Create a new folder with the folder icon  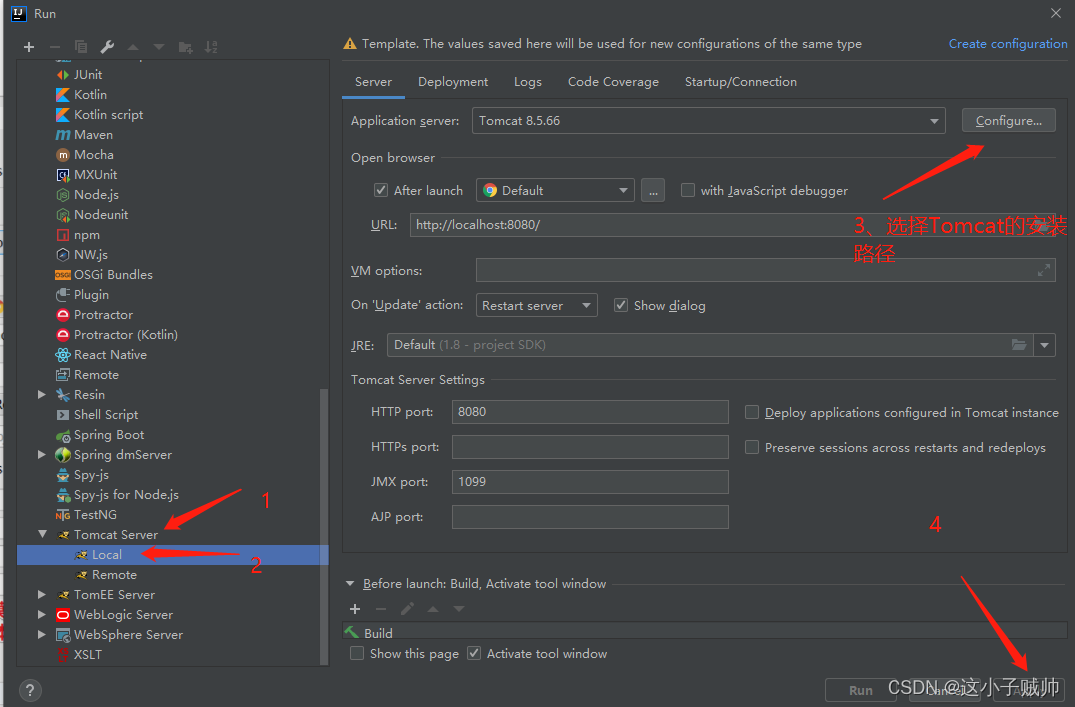click(185, 47)
